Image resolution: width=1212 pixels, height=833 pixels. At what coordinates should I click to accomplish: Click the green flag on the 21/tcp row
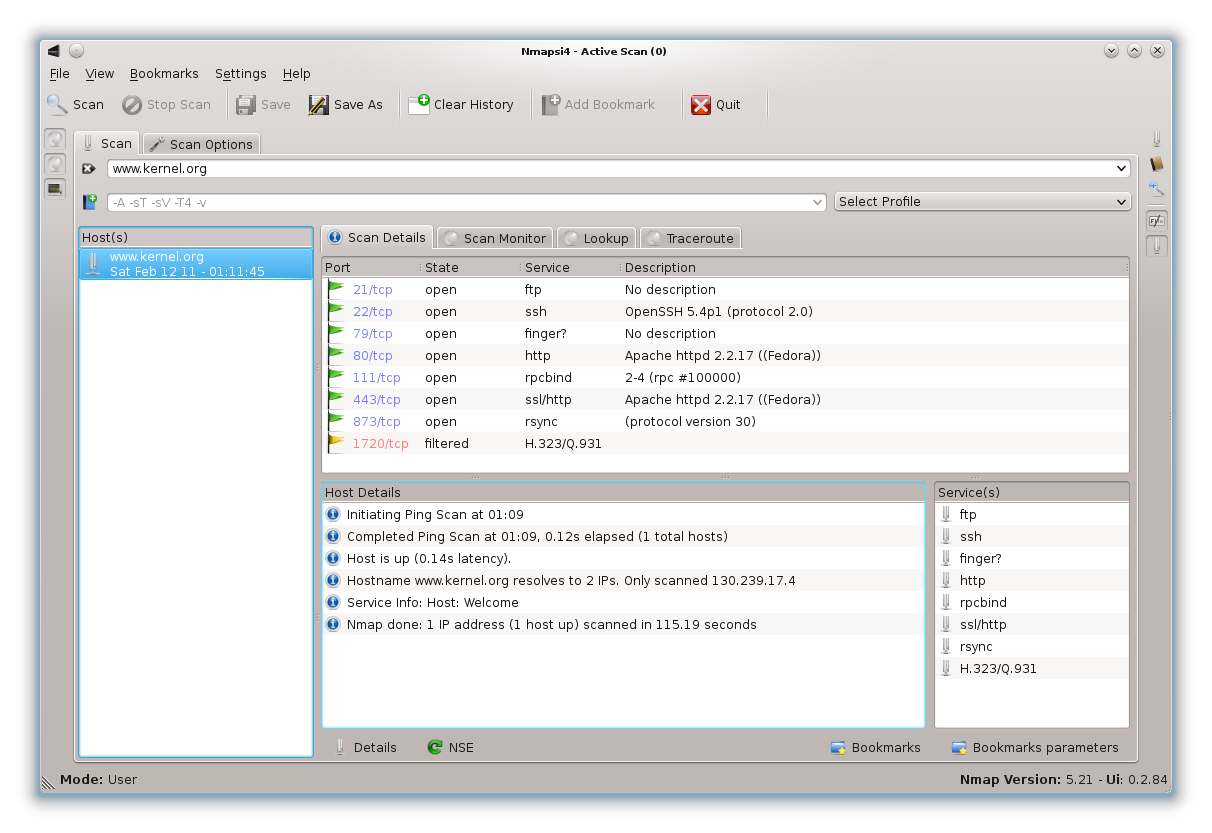tap(336, 289)
